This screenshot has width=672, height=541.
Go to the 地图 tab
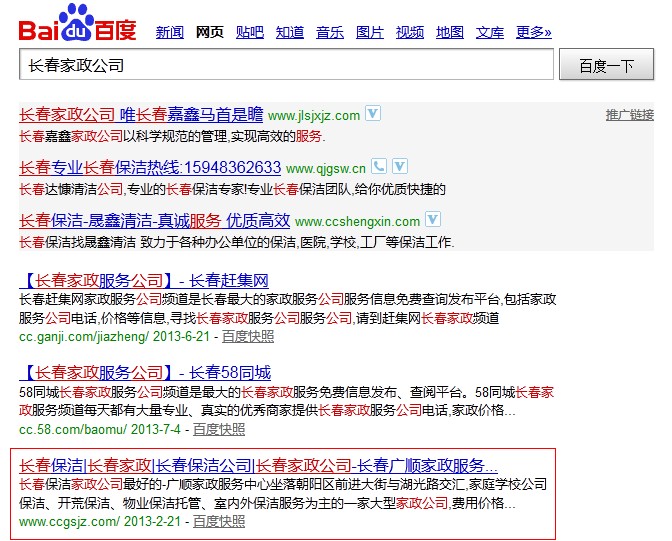click(x=450, y=32)
